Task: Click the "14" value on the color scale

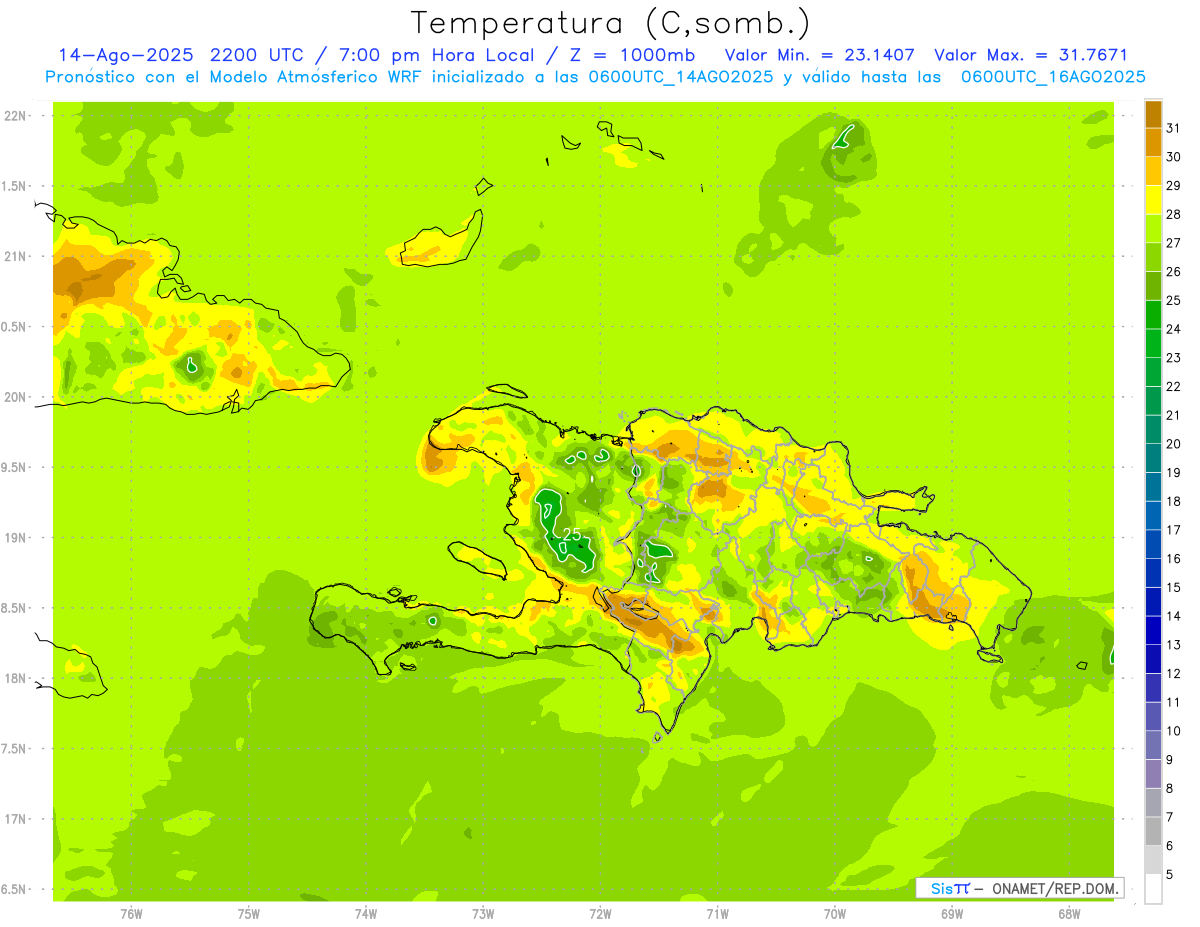Action: (1174, 616)
